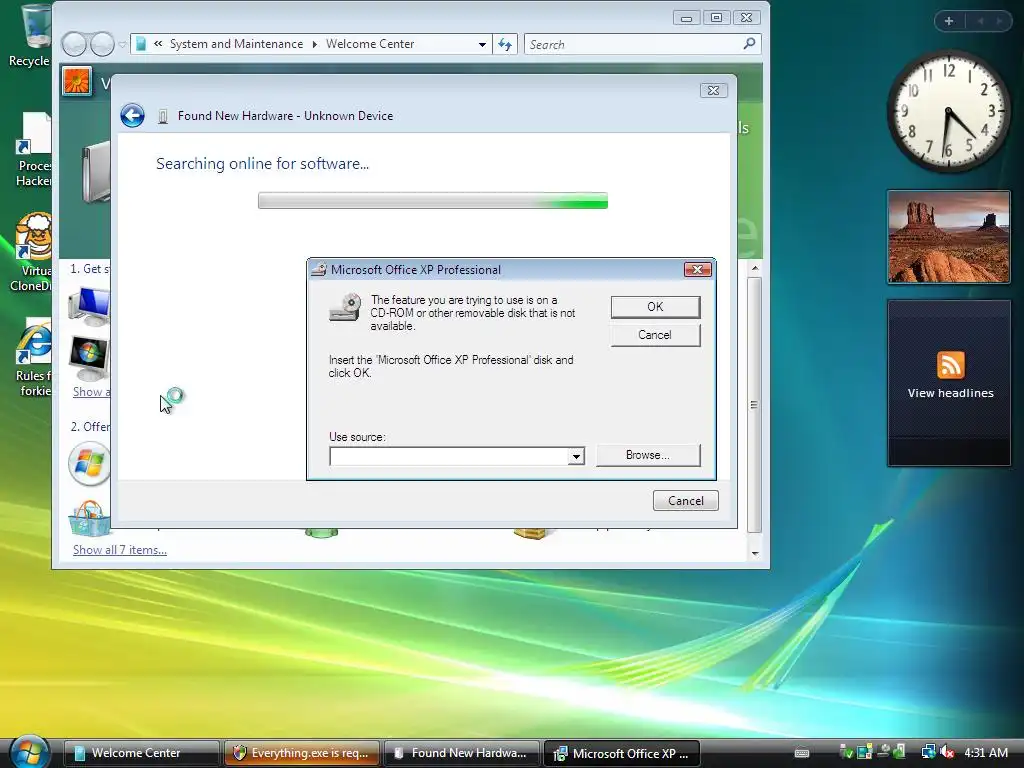Click the desert slideshow gadget picture
The height and width of the screenshot is (768, 1024).
pos(949,237)
